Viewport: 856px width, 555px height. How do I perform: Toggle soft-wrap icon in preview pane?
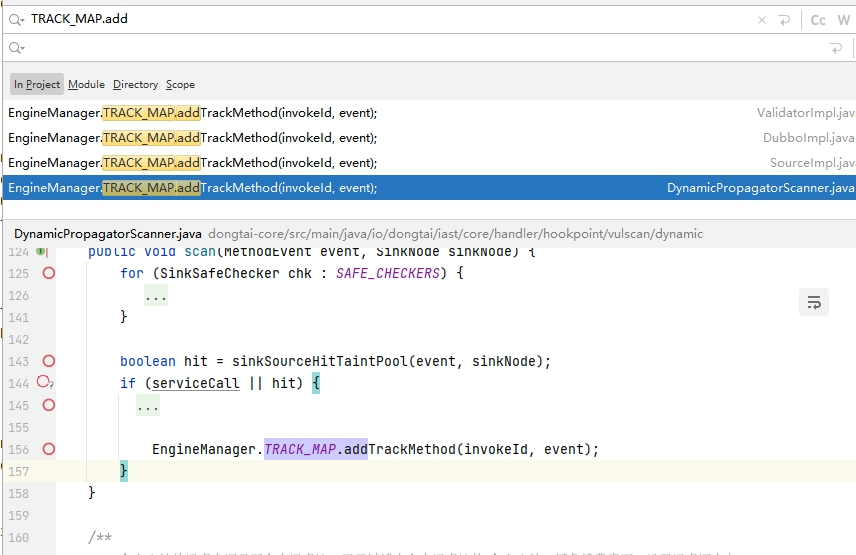[814, 302]
